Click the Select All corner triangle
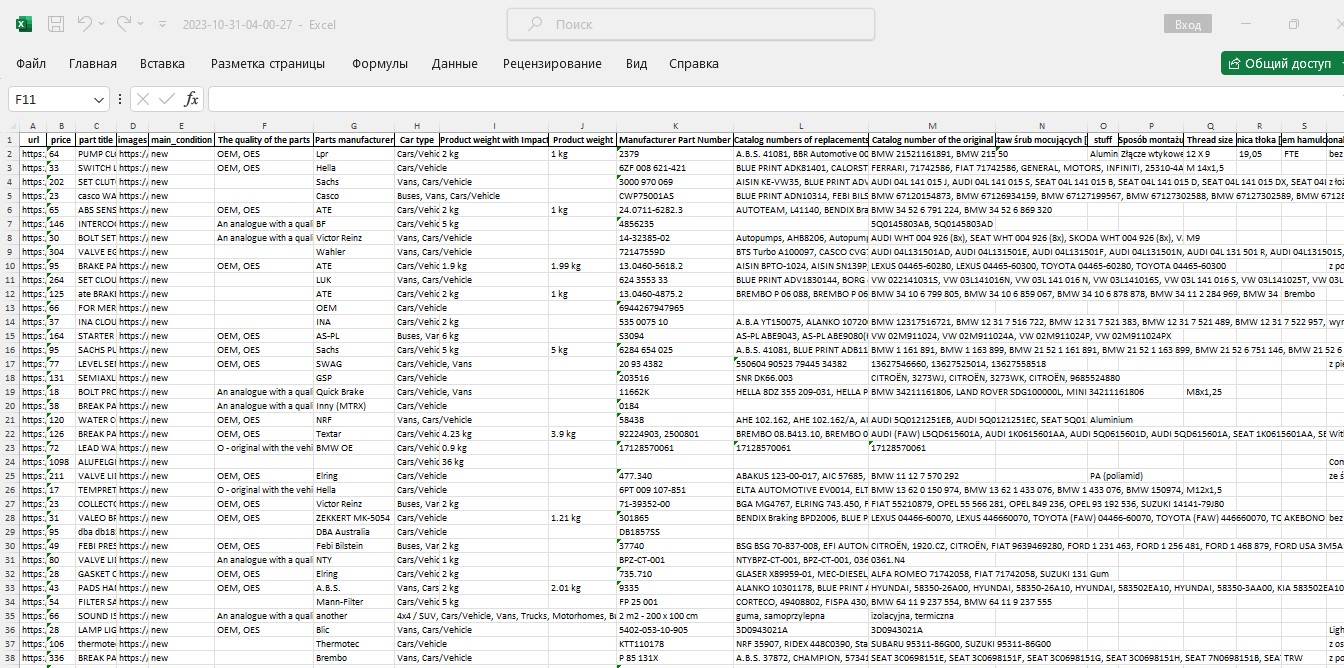This screenshot has height=668, width=1344. (x=11, y=126)
